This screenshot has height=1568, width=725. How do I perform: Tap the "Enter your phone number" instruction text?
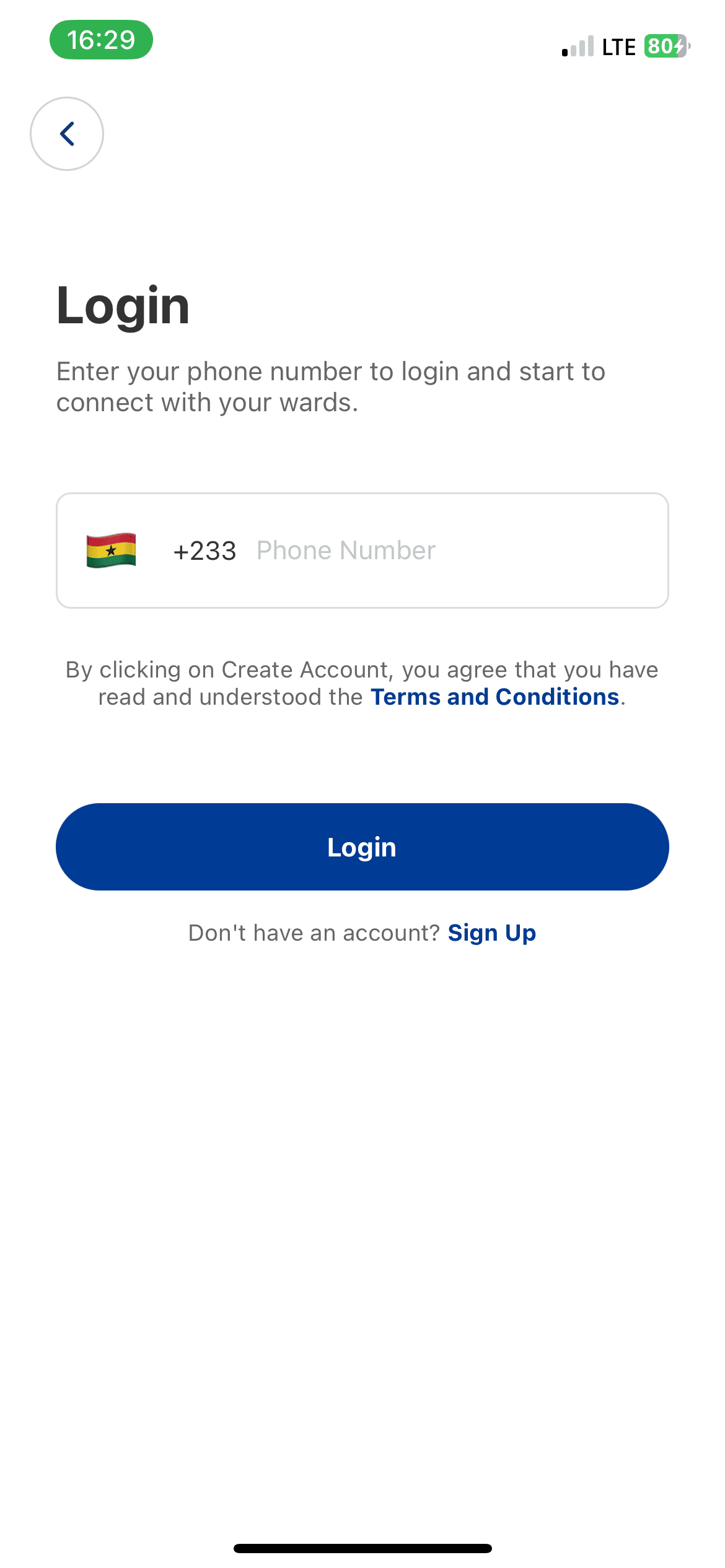click(331, 372)
